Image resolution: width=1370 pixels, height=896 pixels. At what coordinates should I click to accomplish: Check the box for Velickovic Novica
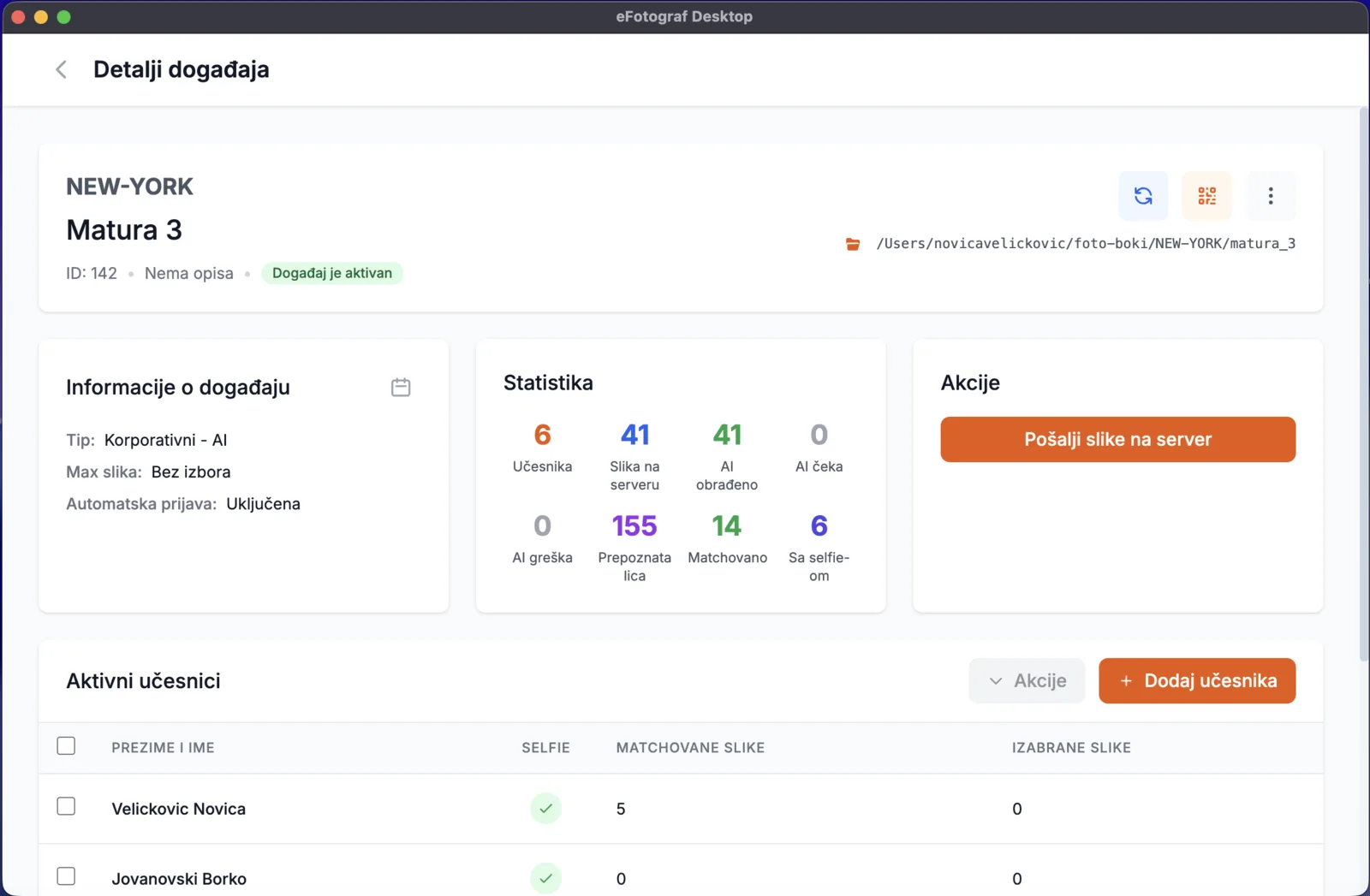[x=66, y=807]
